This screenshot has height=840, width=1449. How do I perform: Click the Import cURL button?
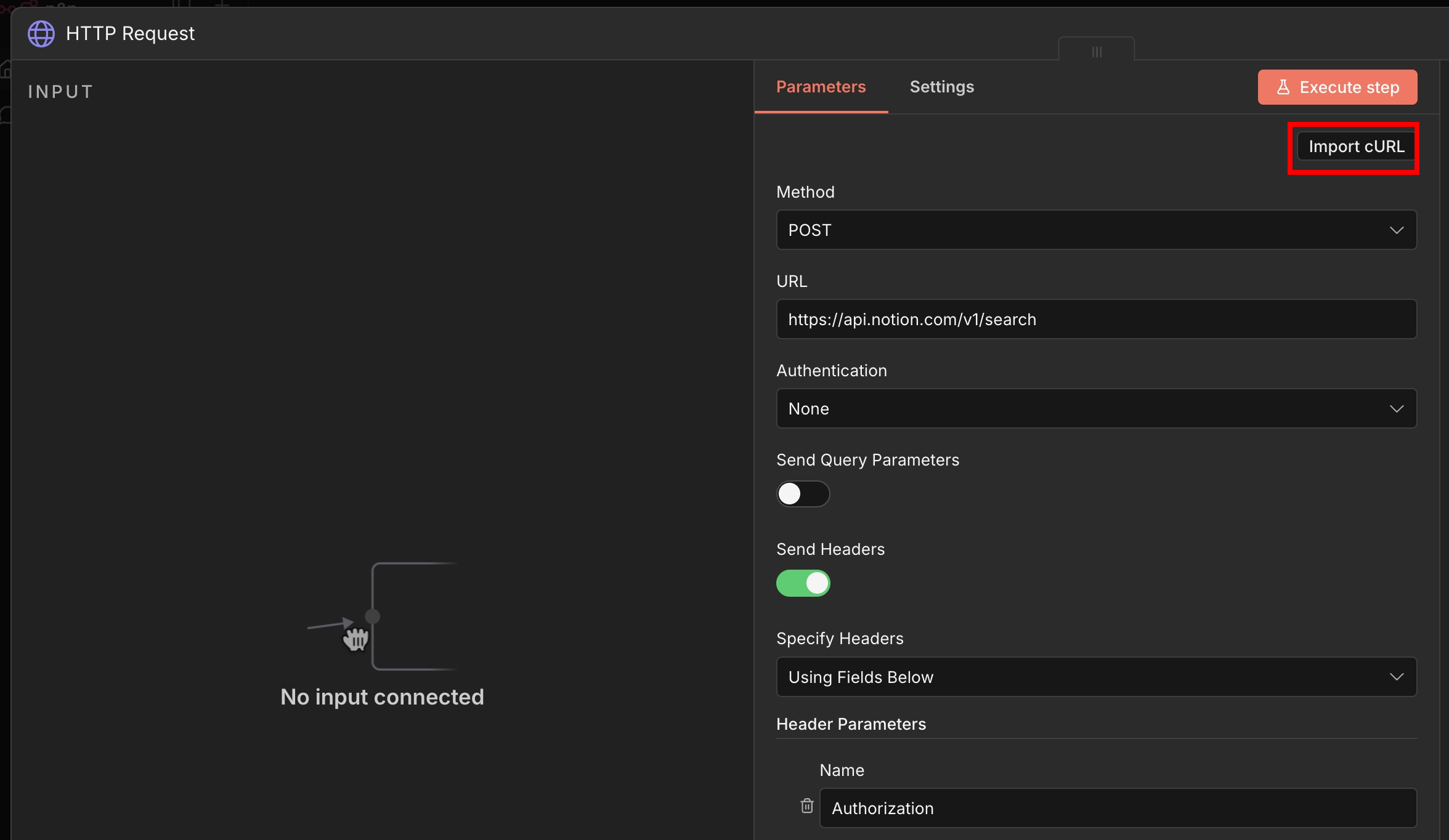[1356, 147]
